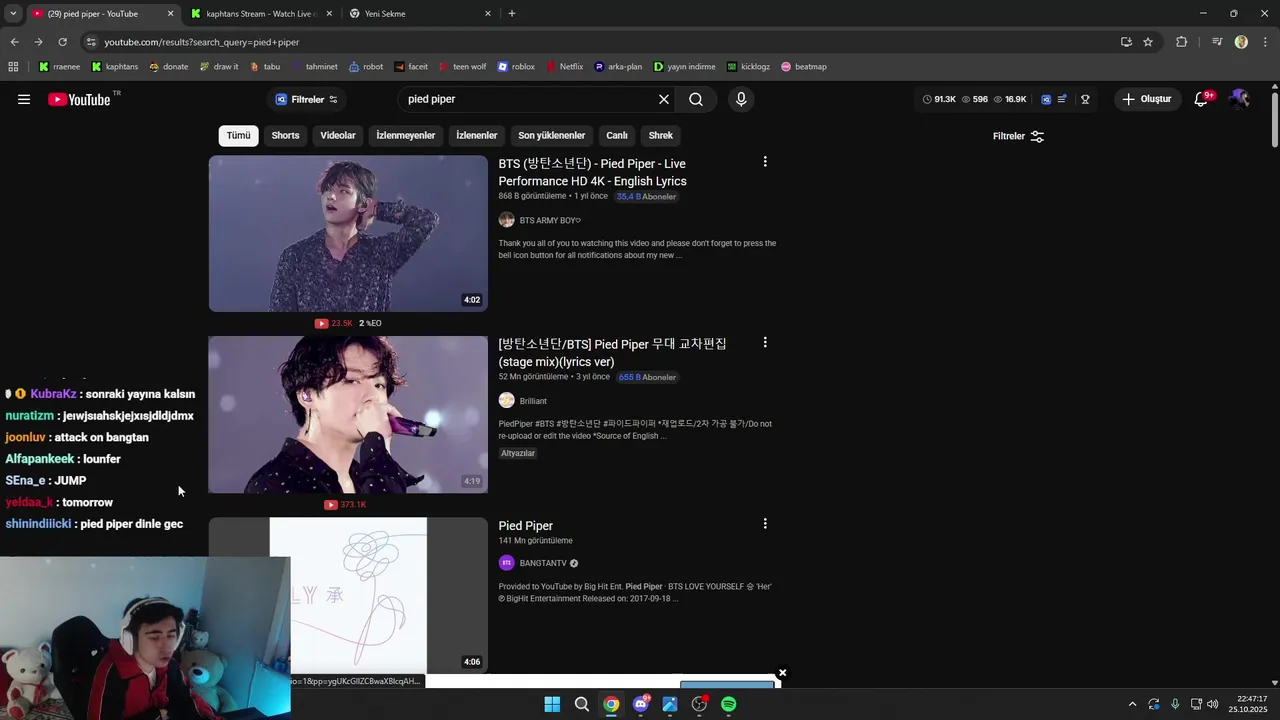Open notifications bell showing 9+

pyautogui.click(x=1203, y=99)
